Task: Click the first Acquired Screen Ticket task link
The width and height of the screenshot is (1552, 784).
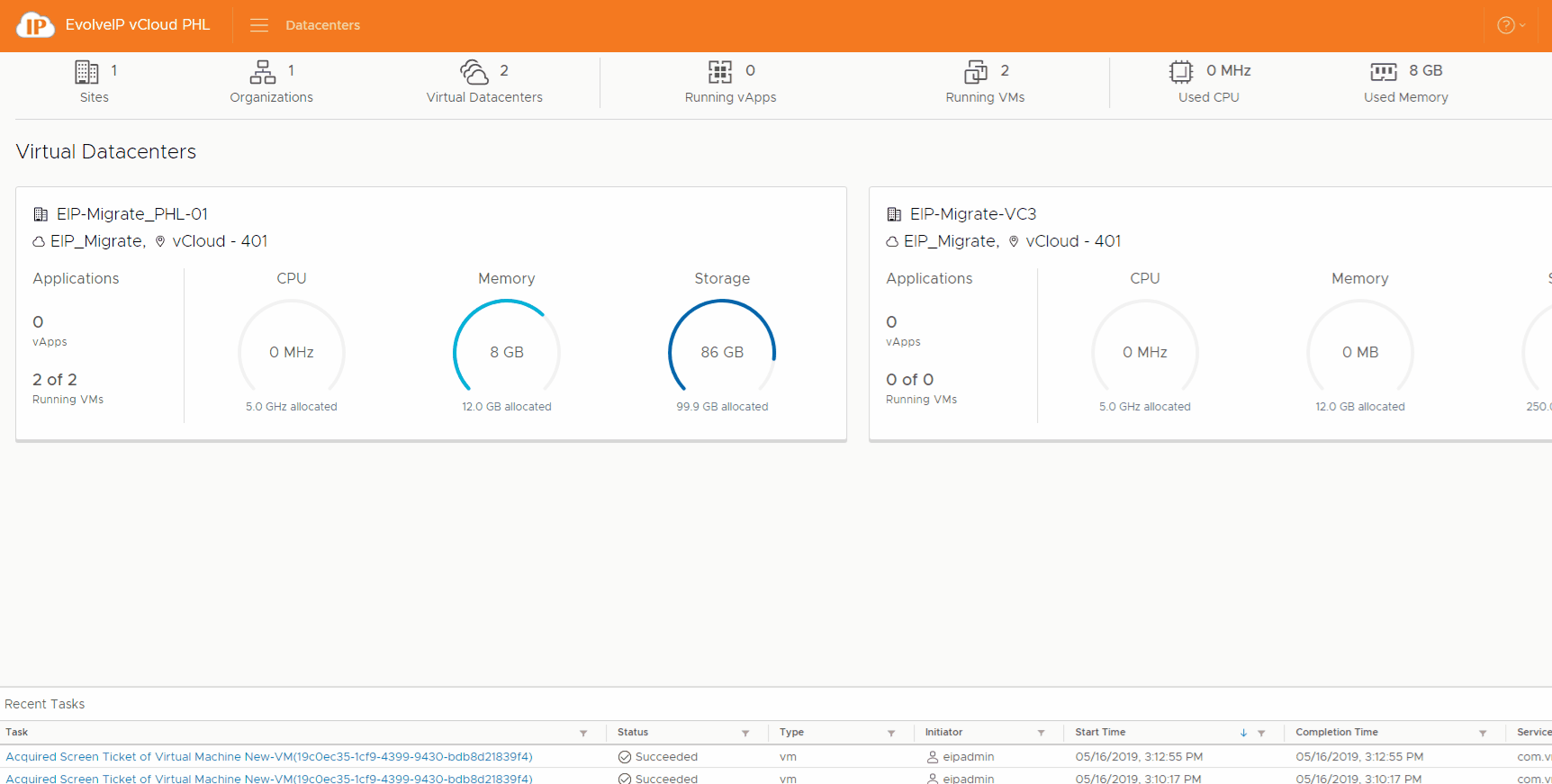Action: 269,757
